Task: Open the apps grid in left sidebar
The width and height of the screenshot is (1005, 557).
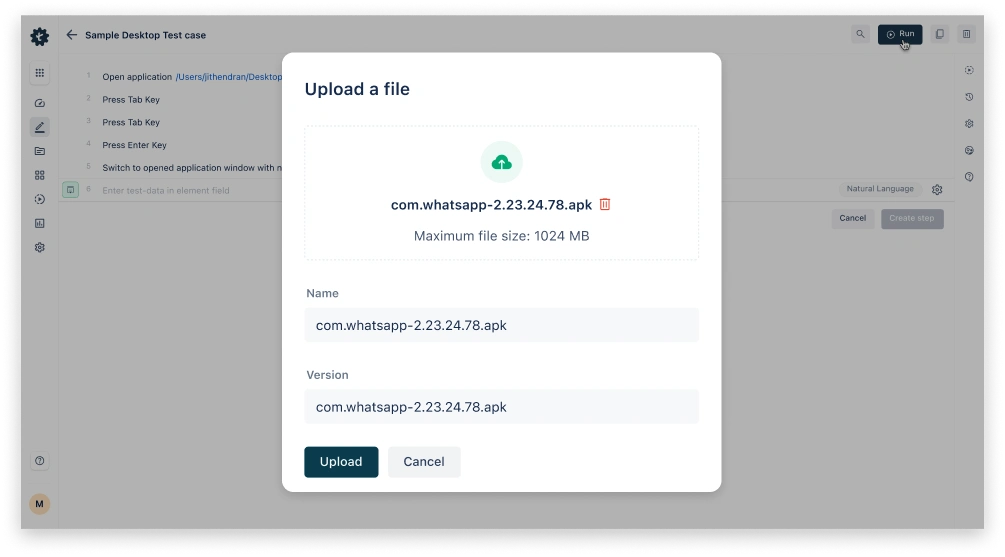Action: 40,73
